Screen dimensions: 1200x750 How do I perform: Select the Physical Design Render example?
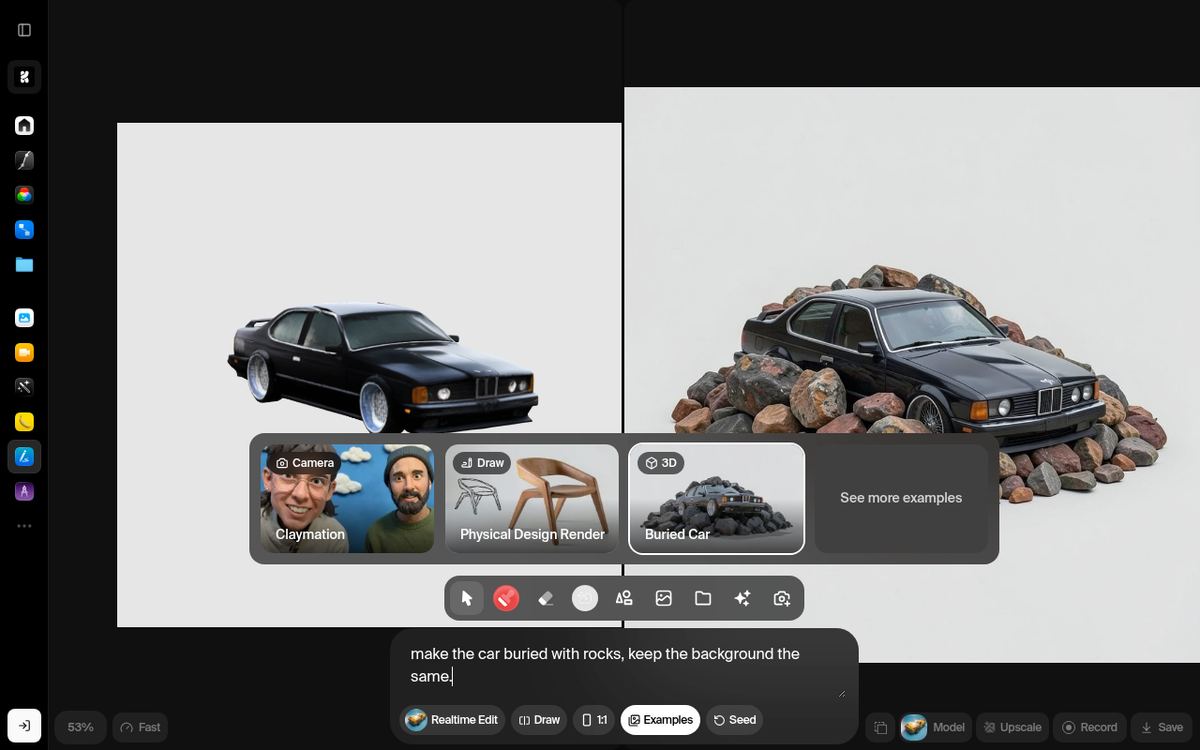532,498
